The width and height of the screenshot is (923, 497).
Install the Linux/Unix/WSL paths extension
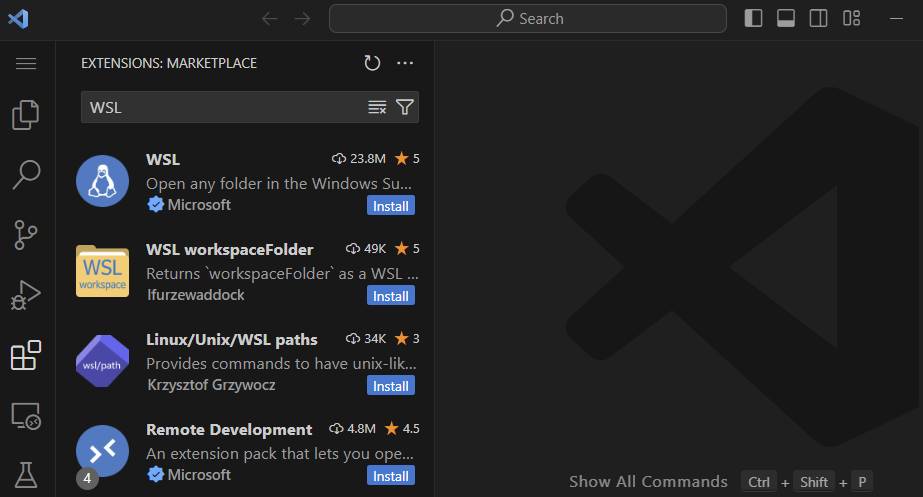click(391, 386)
